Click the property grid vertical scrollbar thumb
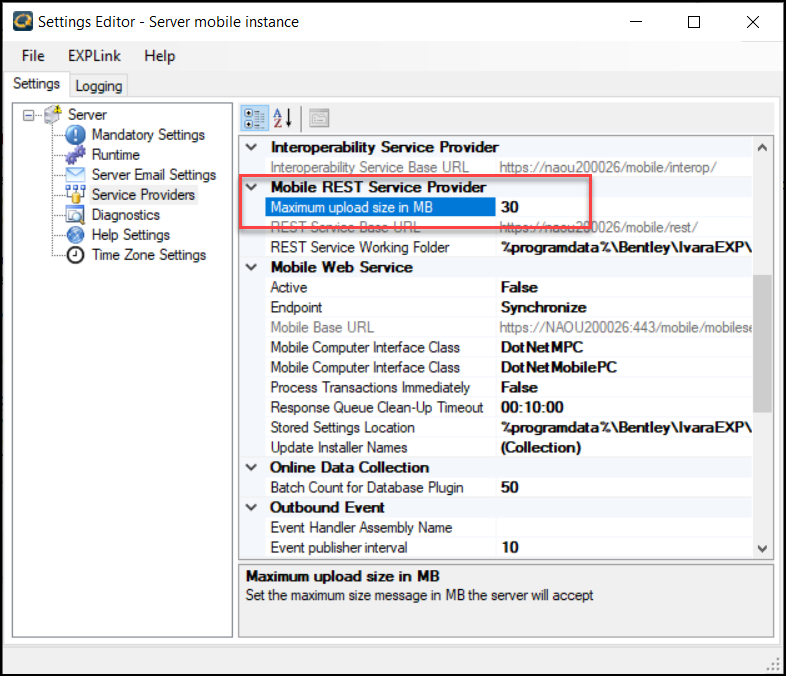 762,343
